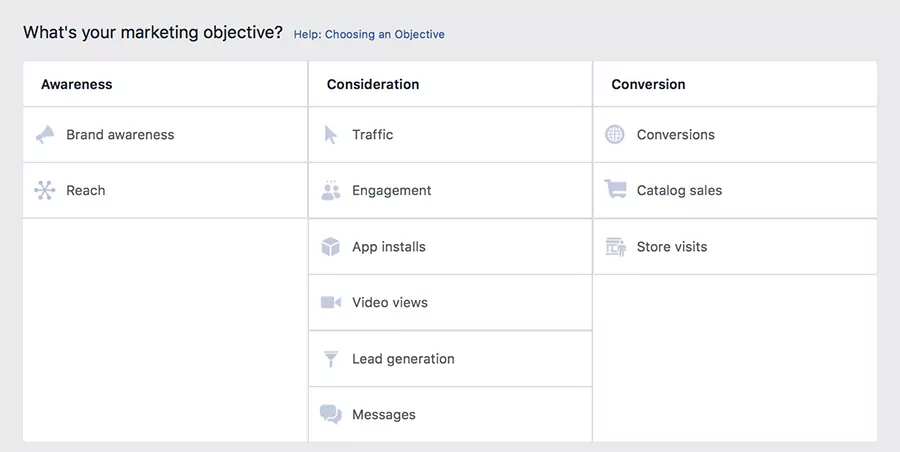Click the Store visits storefront icon
The width and height of the screenshot is (900, 452).
pyautogui.click(x=615, y=246)
